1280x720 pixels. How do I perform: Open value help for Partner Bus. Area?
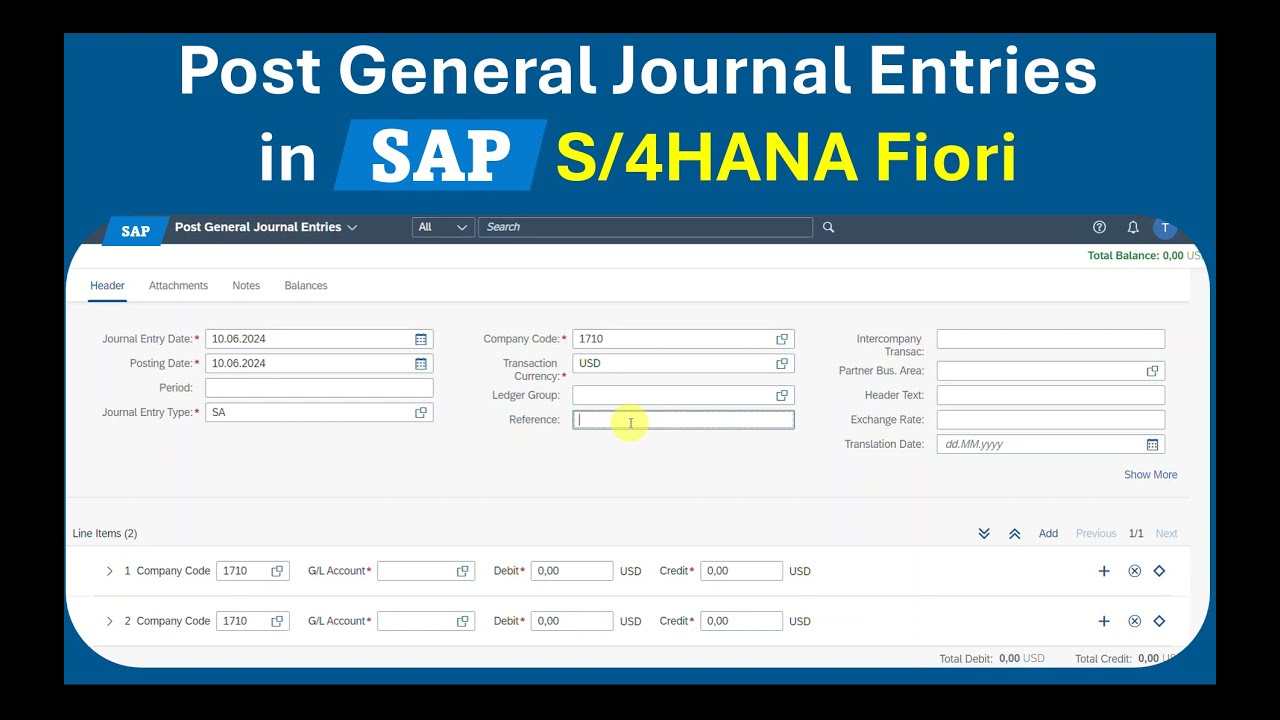(1152, 371)
